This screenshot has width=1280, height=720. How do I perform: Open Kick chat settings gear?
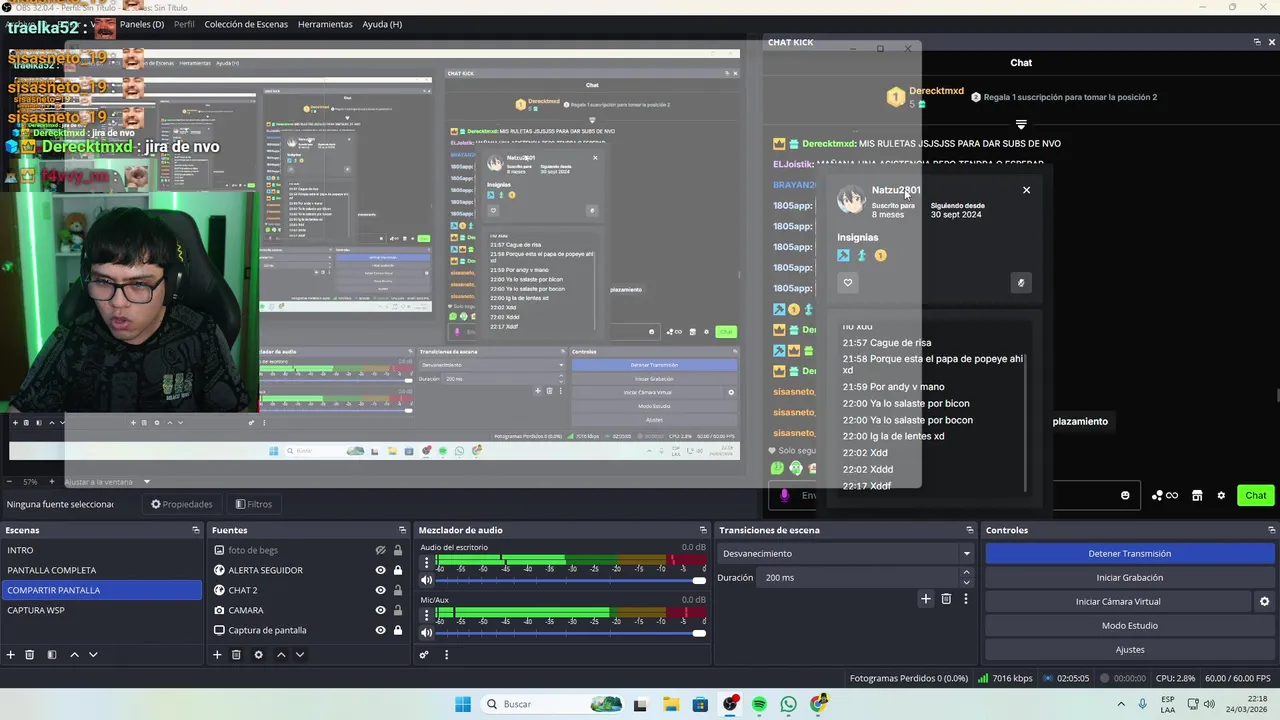point(1221,495)
